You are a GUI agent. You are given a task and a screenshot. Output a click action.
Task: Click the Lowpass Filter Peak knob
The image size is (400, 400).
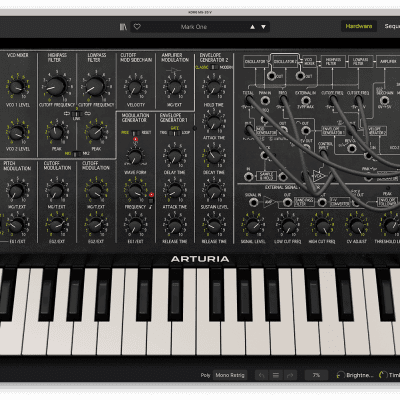tap(96, 132)
